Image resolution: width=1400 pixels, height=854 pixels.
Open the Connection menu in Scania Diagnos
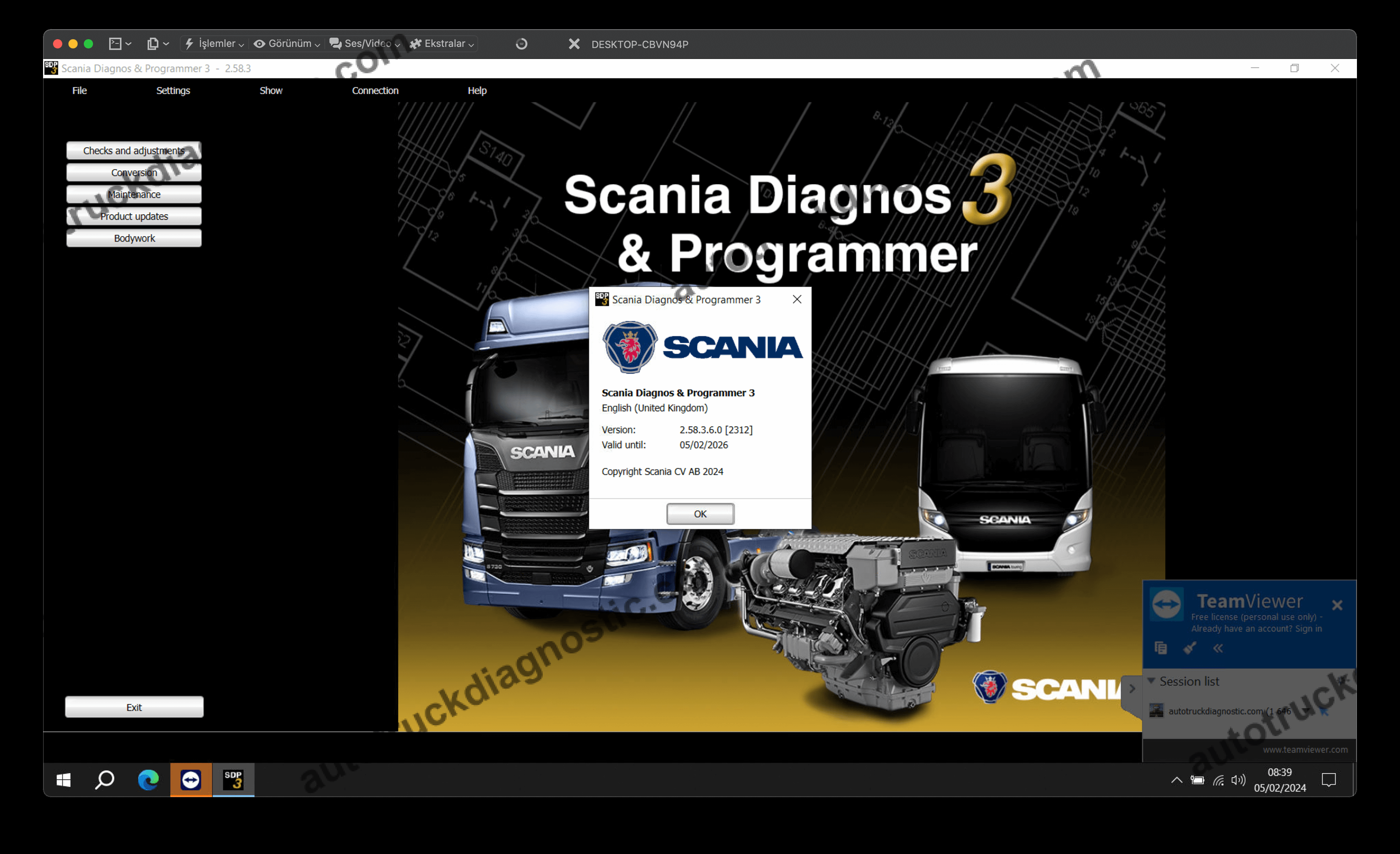click(375, 90)
